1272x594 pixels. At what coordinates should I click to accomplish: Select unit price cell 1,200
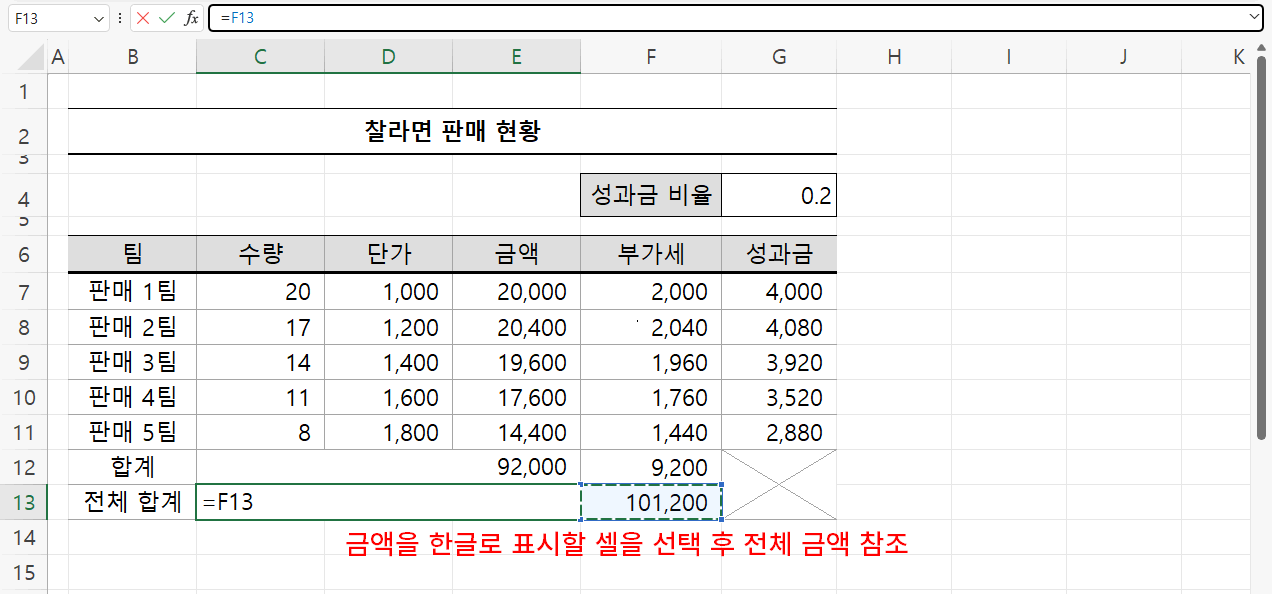388,327
